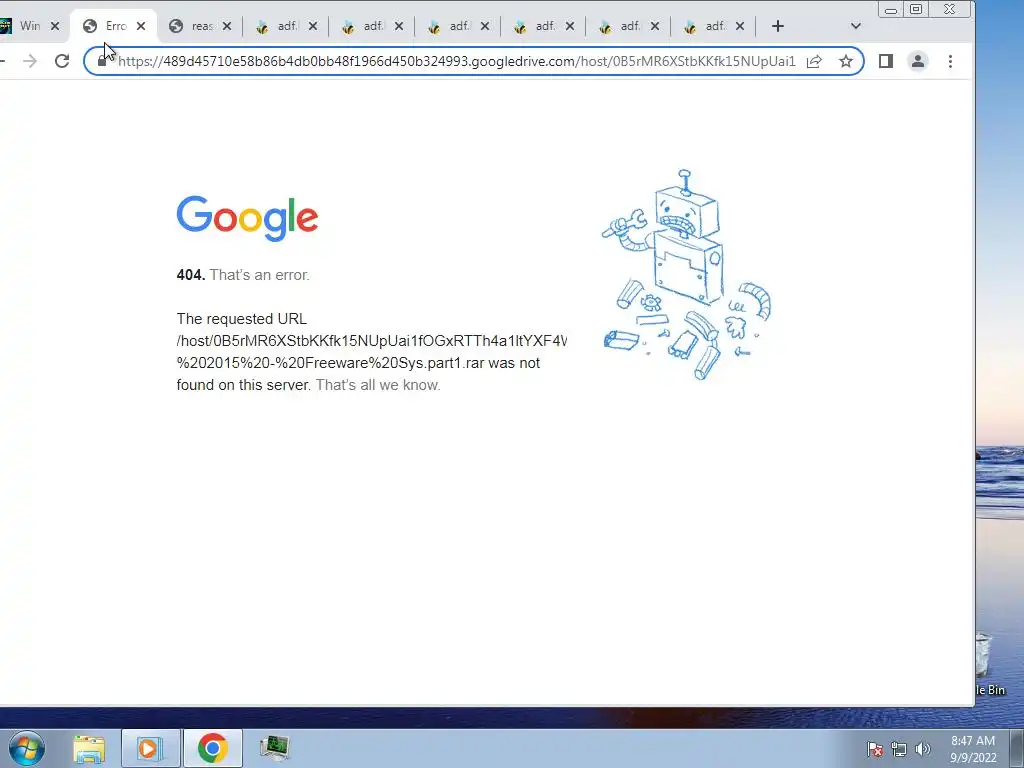Close the 'reas' tab
Image resolution: width=1024 pixels, height=768 pixels.
coord(227,26)
